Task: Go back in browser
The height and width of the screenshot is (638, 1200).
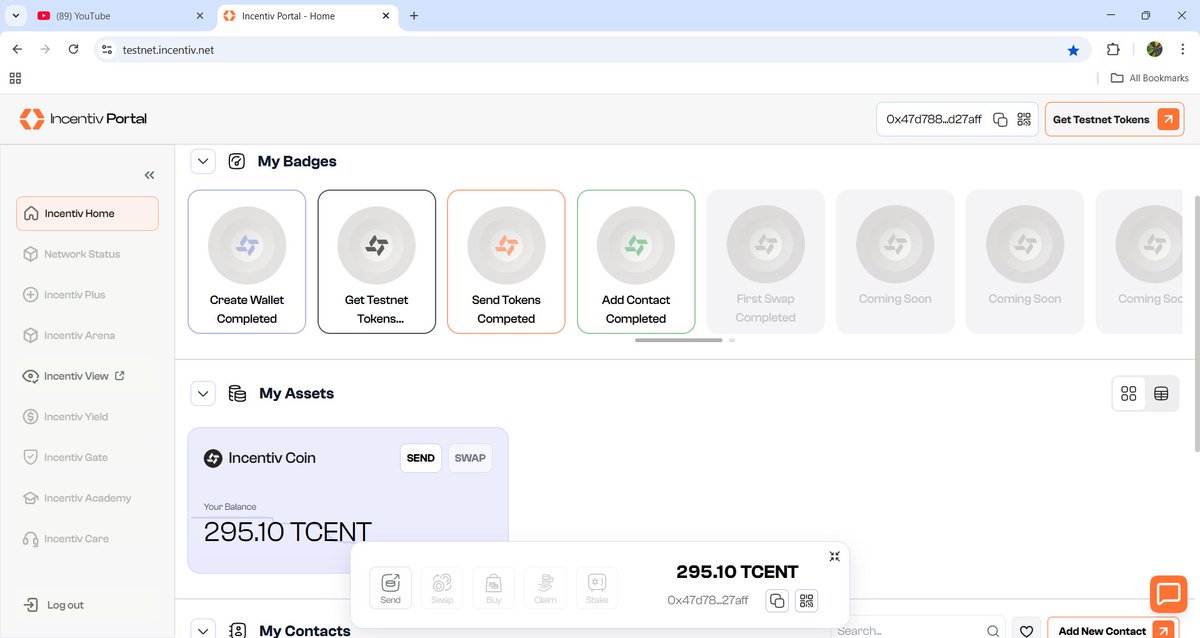Action: (x=17, y=49)
